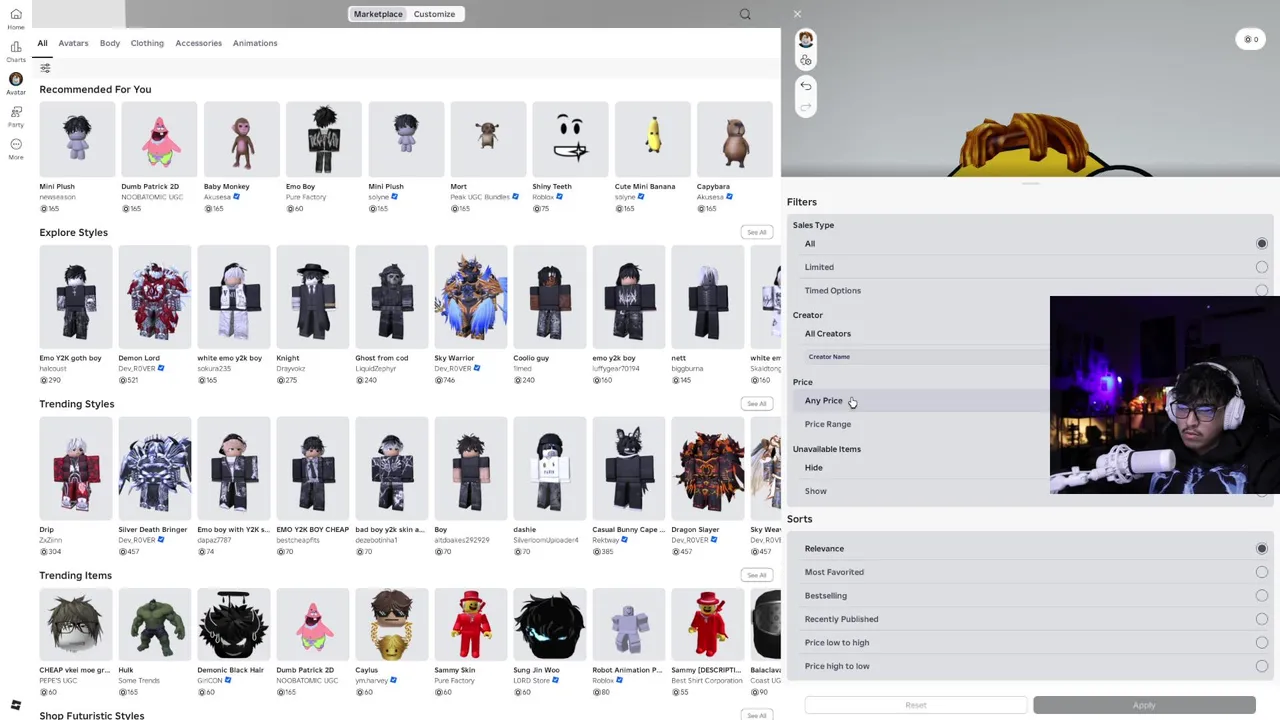Screen dimensions: 1280x720
Task: Open the Sky Warrior style
Action: (x=470, y=298)
